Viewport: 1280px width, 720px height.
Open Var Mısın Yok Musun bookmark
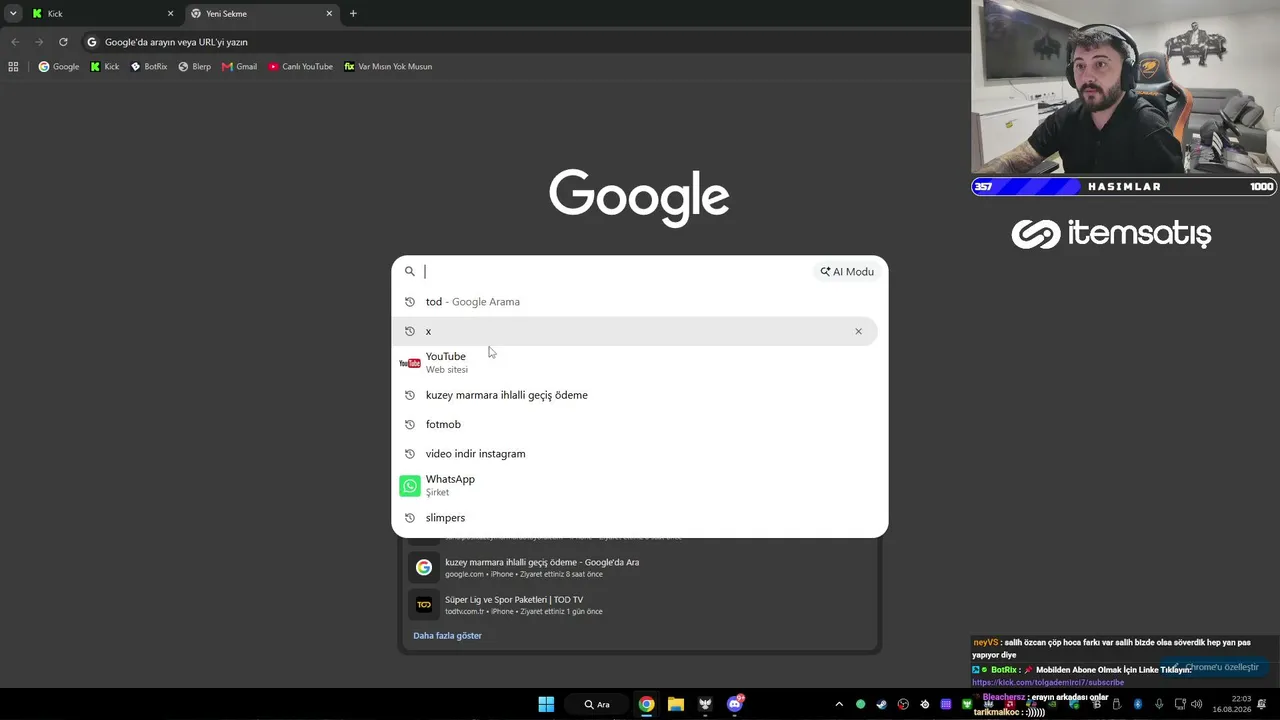pyautogui.click(x=388, y=67)
